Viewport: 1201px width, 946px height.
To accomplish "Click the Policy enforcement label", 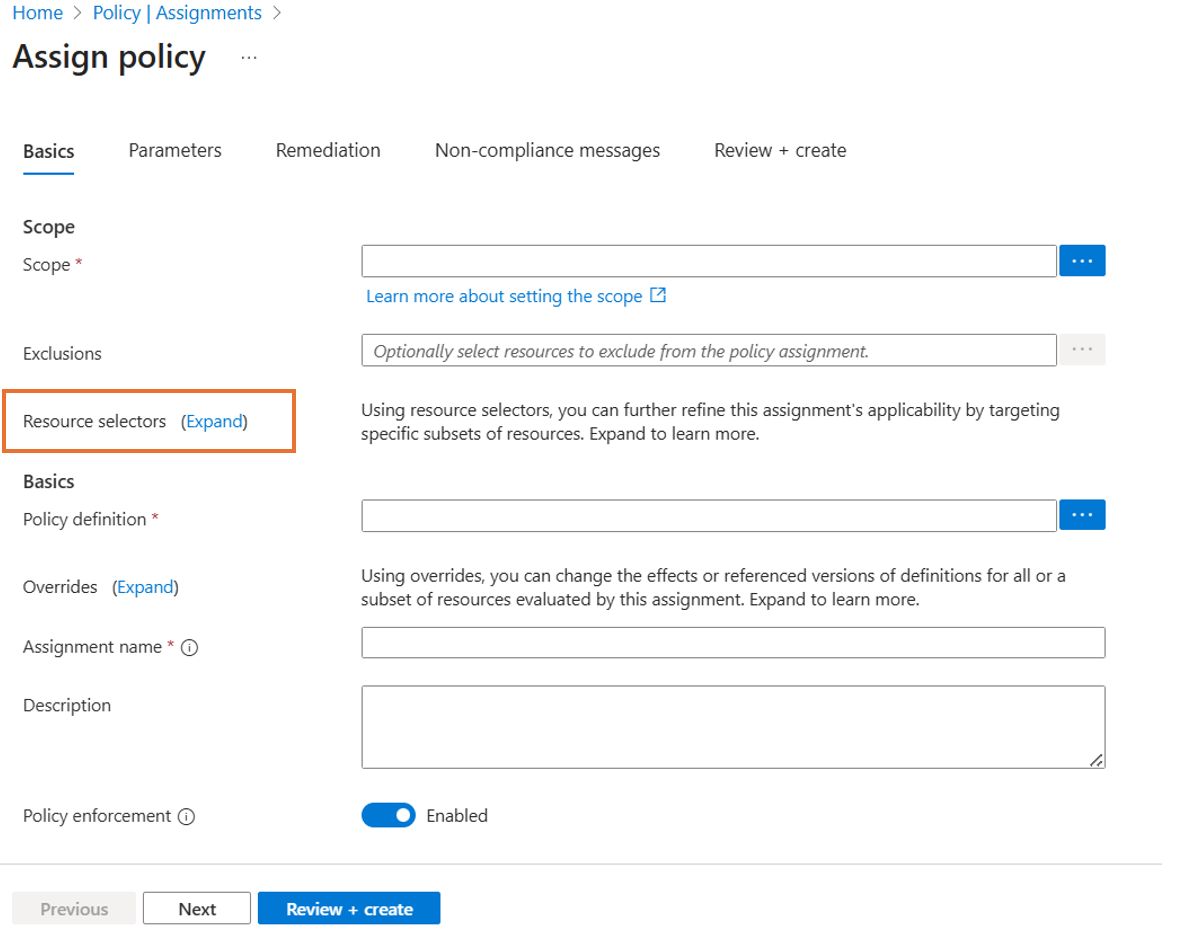I will [97, 816].
